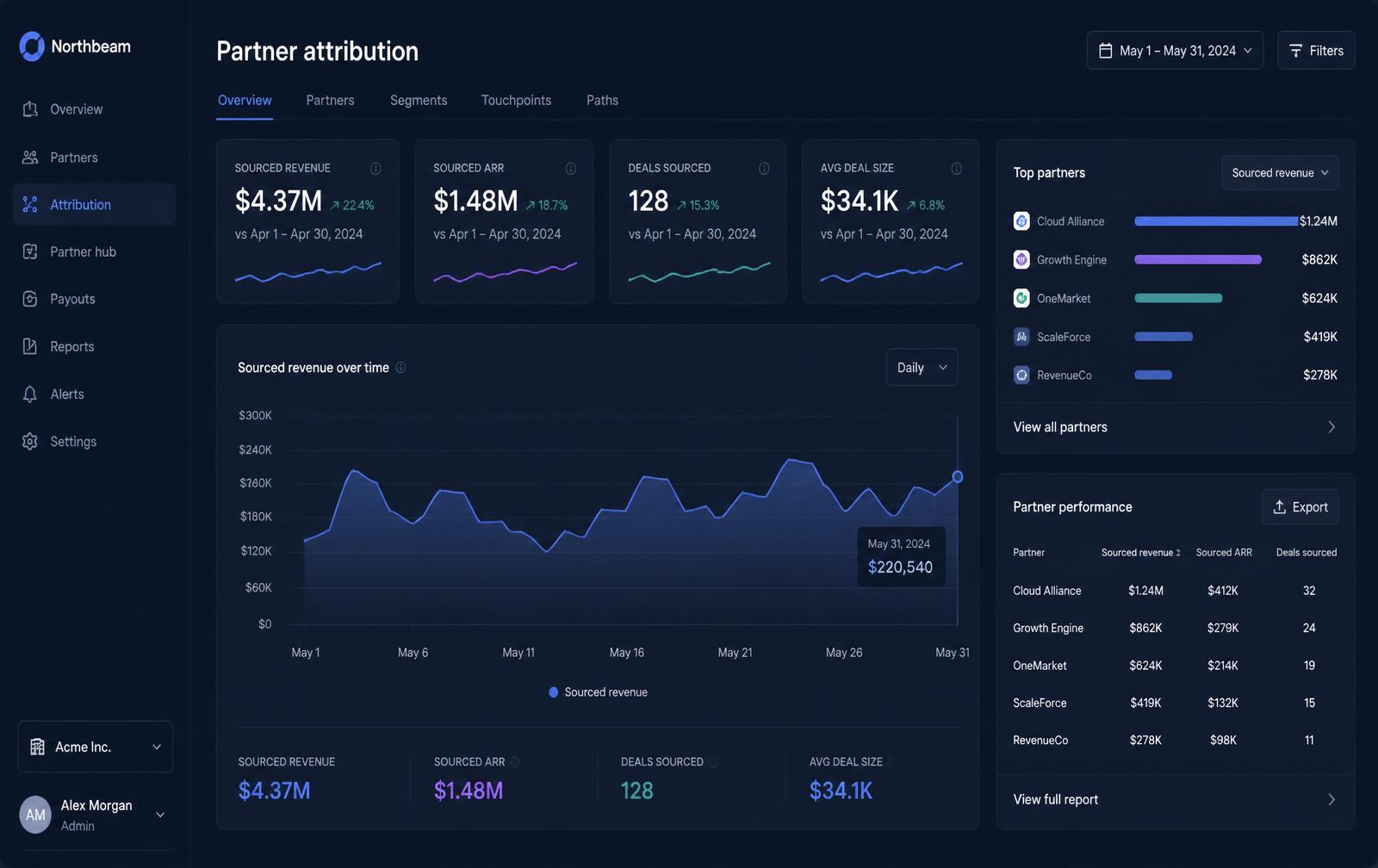
Task: Toggle the Sourced revenue chart legend
Action: 598,692
